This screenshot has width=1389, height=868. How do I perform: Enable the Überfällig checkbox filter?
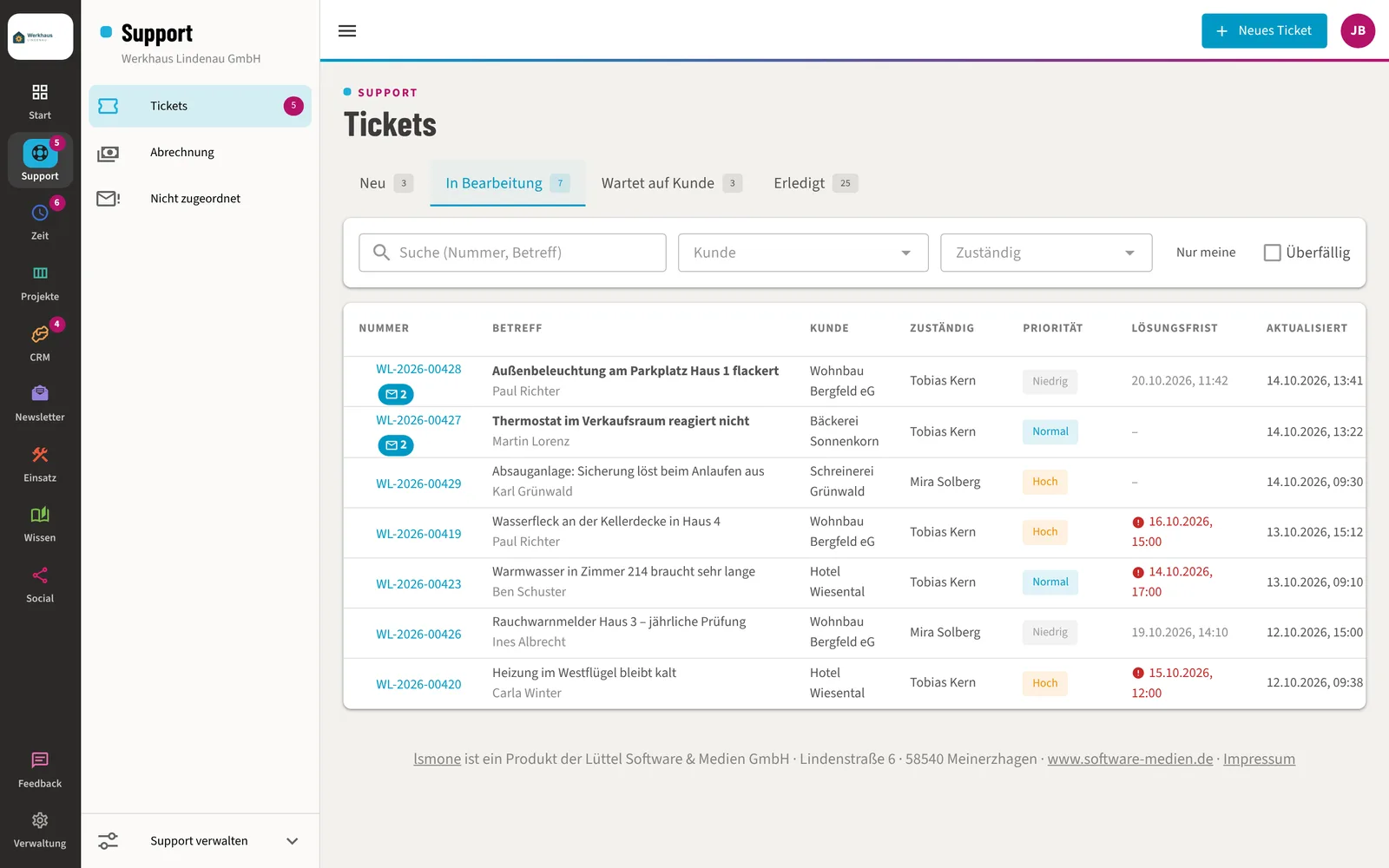tap(1273, 253)
